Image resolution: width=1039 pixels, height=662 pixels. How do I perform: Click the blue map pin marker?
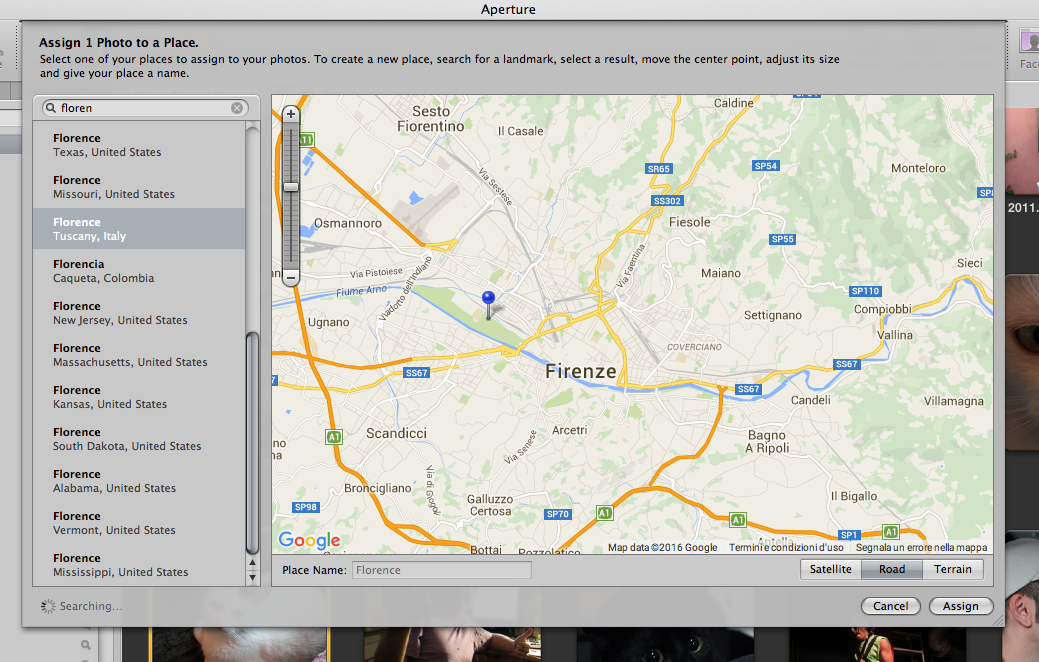(488, 305)
